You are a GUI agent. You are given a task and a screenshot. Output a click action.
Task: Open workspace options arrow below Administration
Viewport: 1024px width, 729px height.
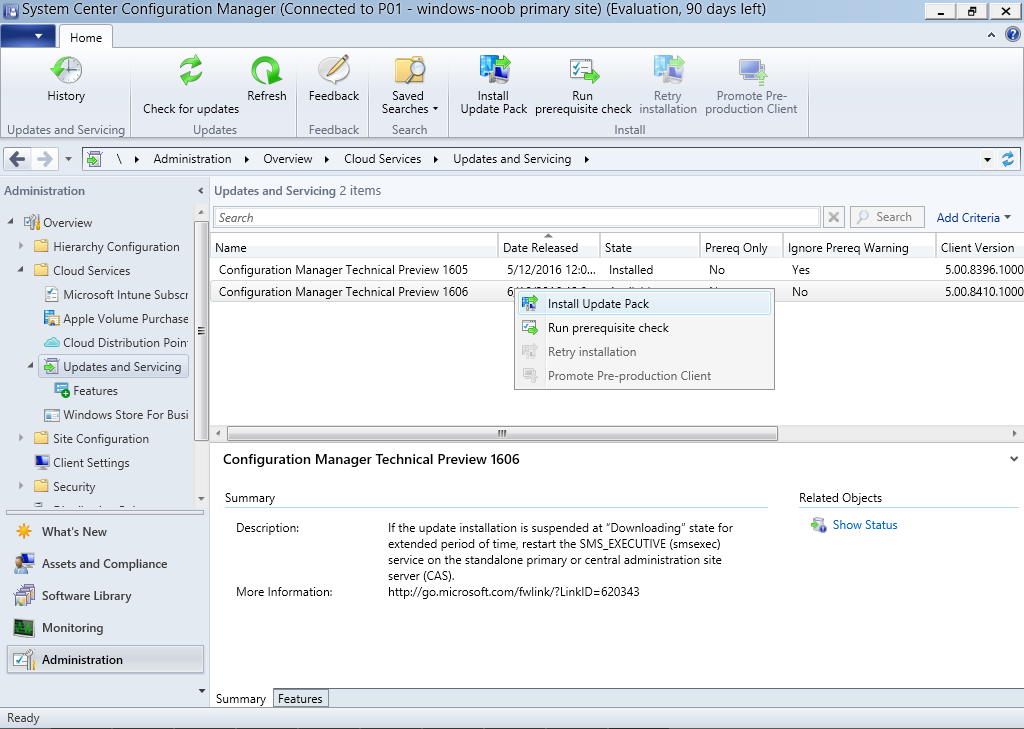pos(201,690)
